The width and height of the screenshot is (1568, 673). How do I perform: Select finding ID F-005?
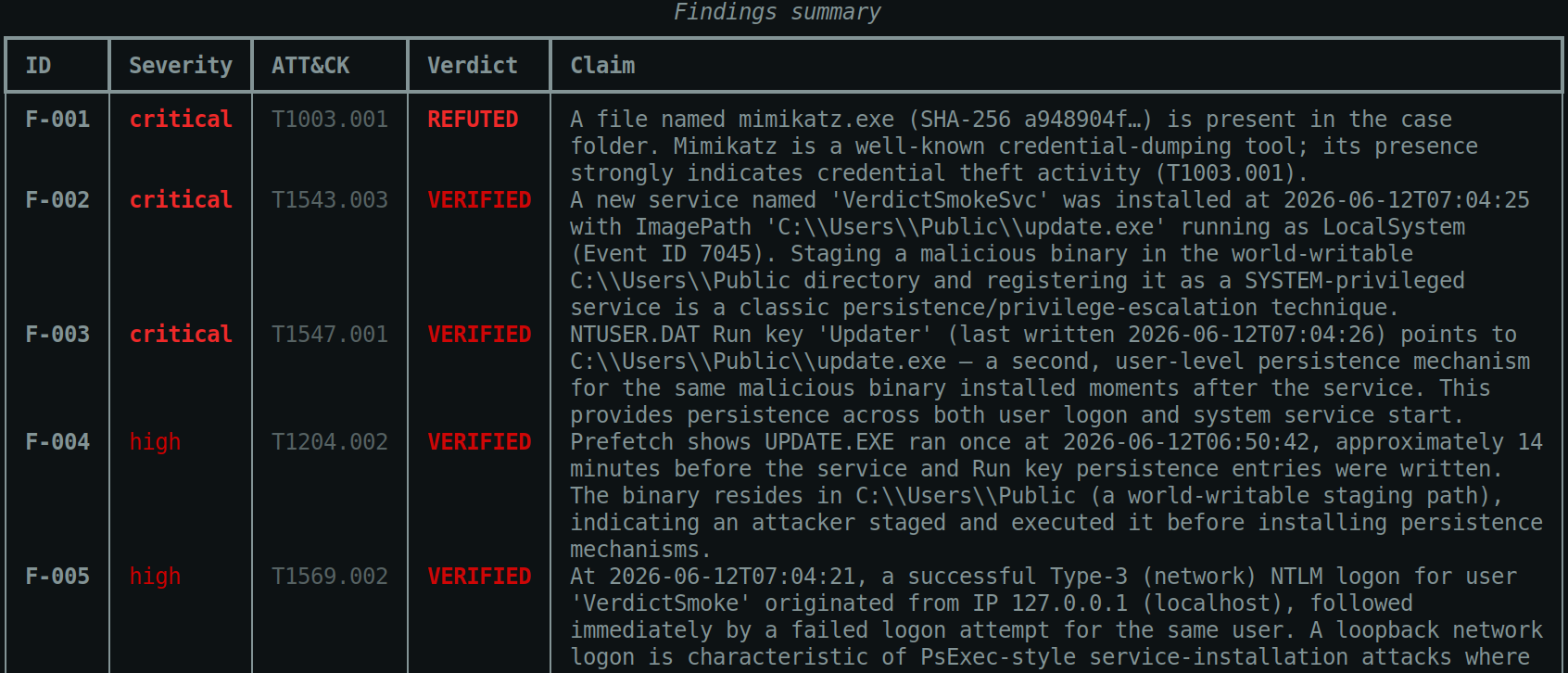57,577
